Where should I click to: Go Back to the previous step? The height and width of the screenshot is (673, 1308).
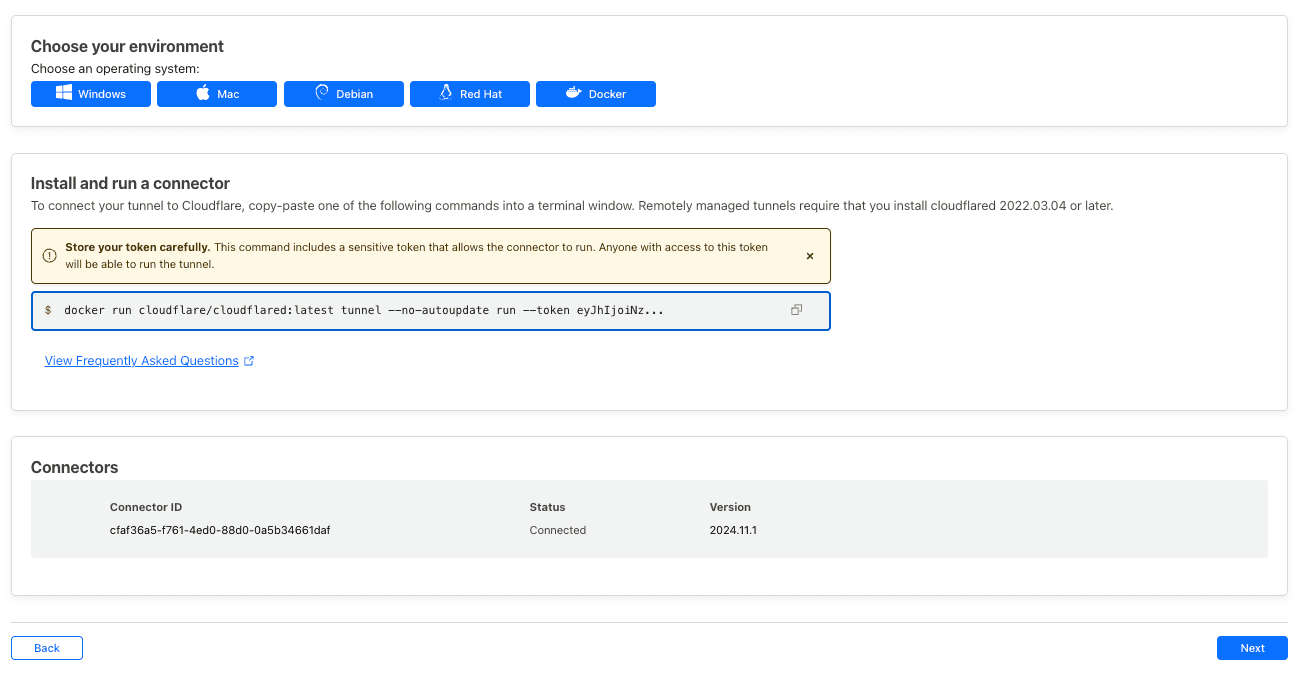(47, 648)
